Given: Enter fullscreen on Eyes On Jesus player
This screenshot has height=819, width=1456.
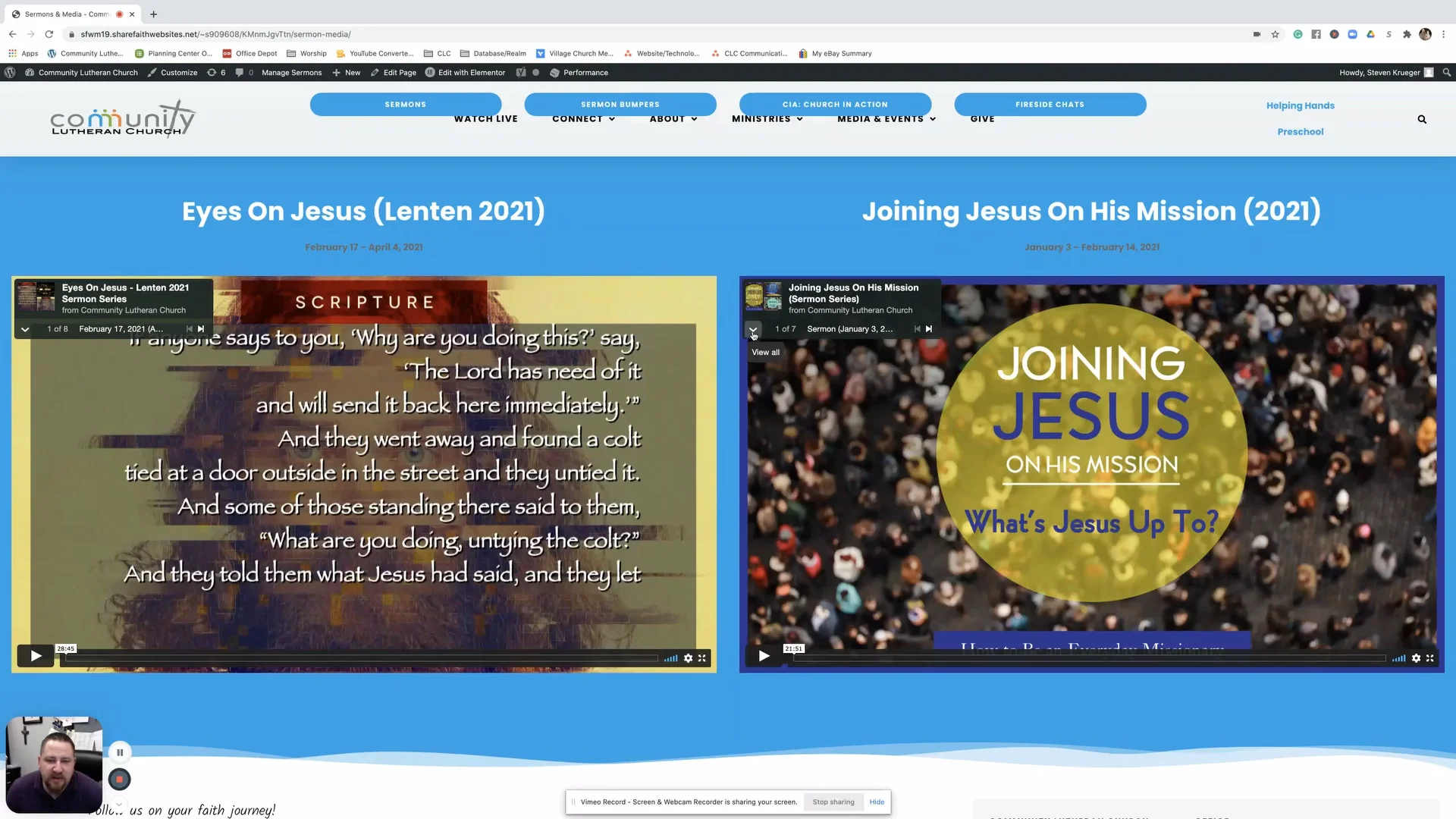Looking at the screenshot, I should [x=702, y=658].
